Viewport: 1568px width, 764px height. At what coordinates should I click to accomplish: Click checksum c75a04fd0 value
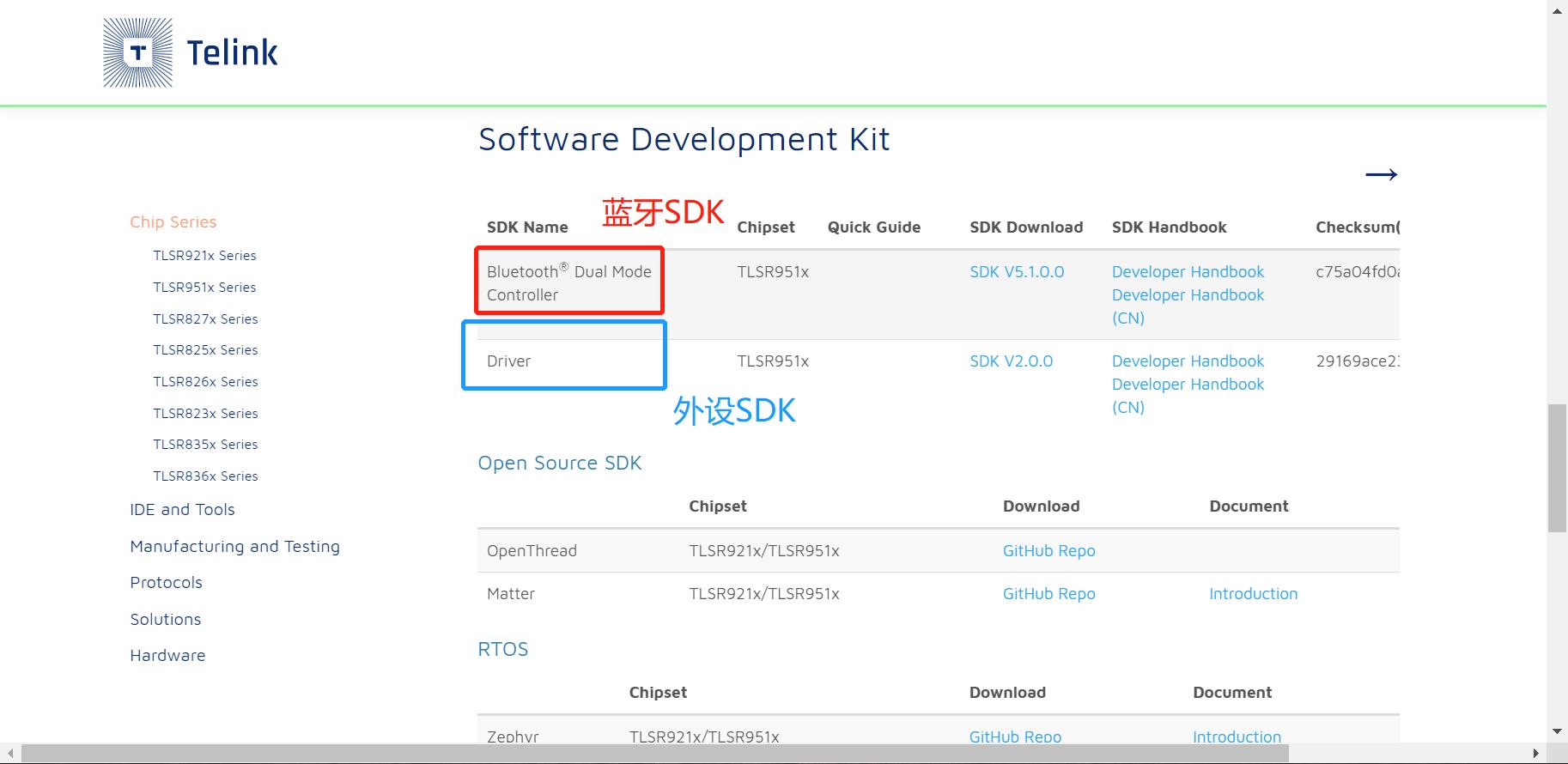point(1358,272)
